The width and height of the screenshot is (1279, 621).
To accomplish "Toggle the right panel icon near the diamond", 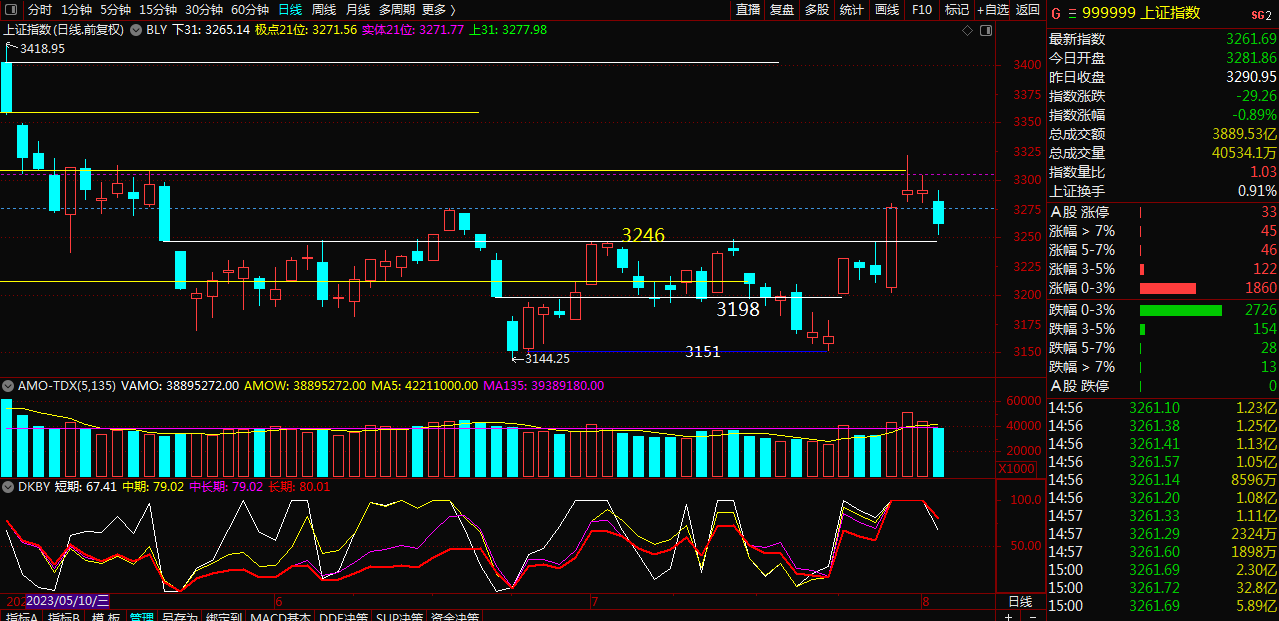I will (984, 31).
